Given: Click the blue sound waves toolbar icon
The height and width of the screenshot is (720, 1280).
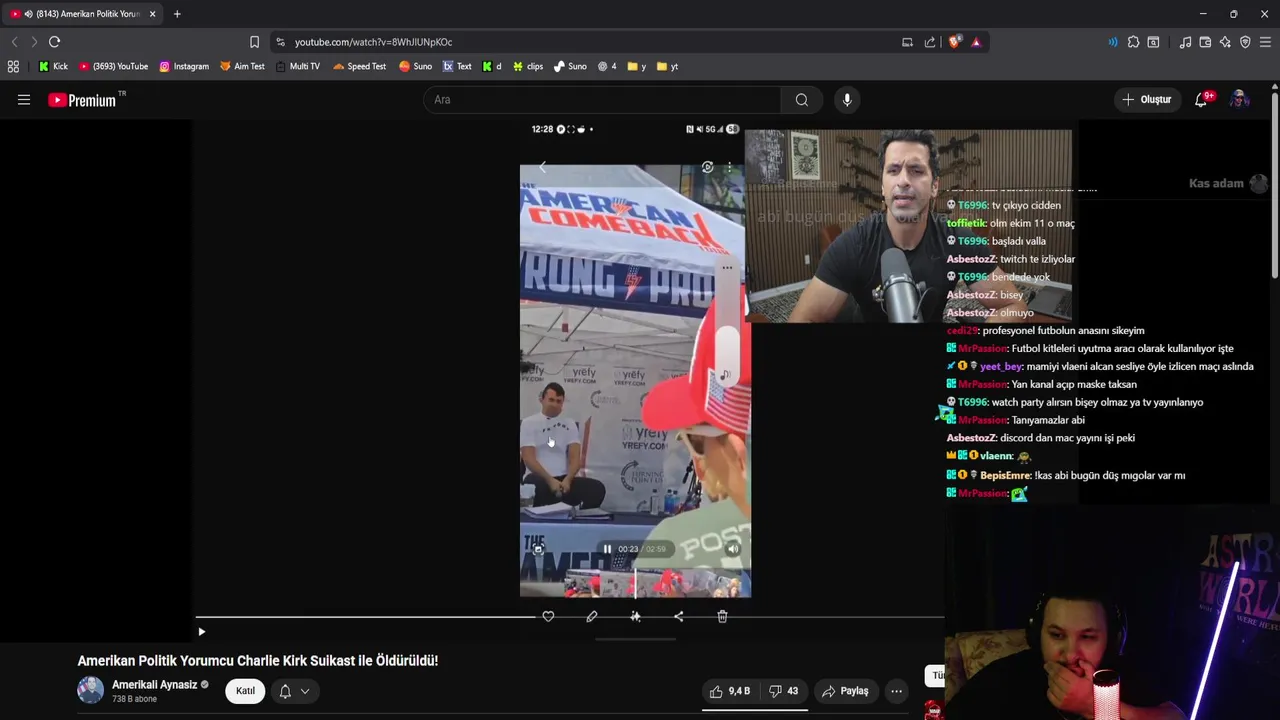Looking at the screenshot, I should (1113, 42).
